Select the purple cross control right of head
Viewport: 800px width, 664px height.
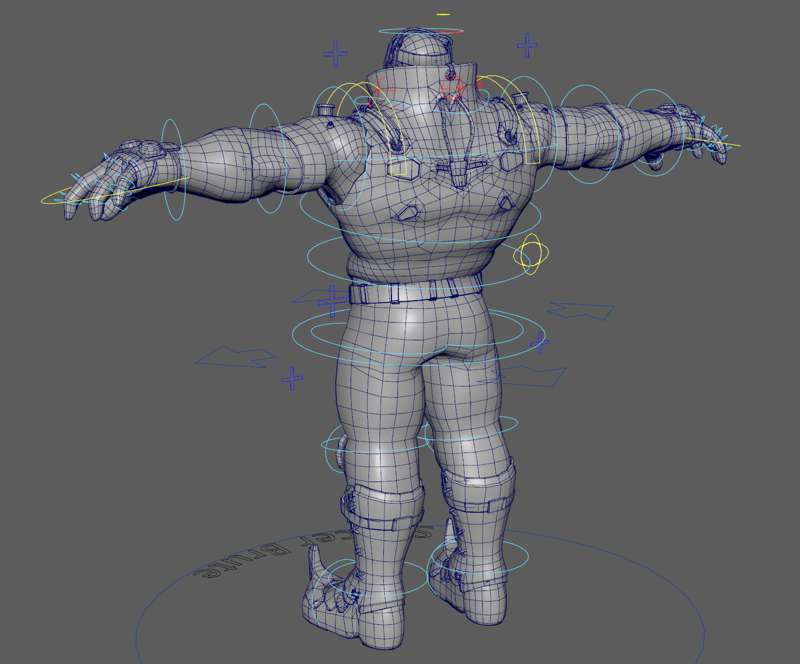pyautogui.click(x=528, y=46)
